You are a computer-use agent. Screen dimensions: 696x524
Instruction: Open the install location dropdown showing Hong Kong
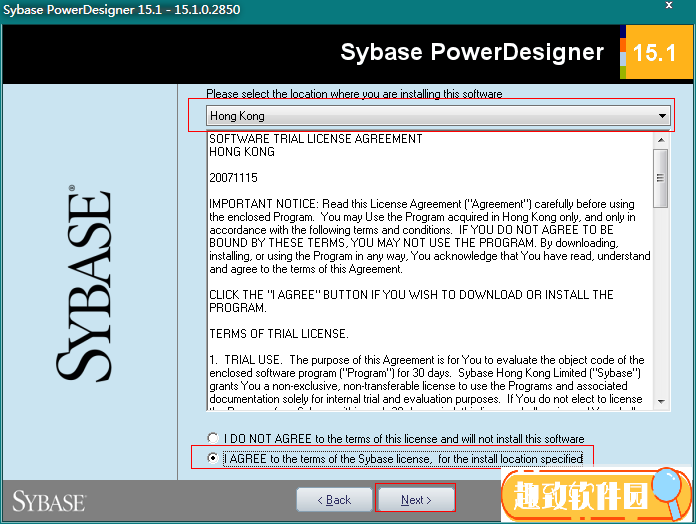[x=438, y=116]
